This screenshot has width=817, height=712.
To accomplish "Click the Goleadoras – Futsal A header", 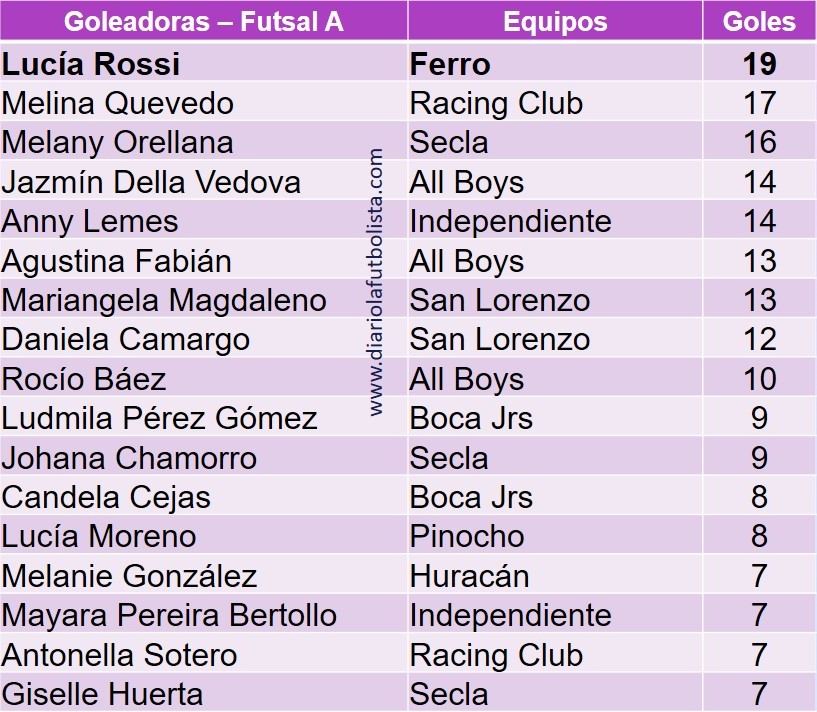I will [x=203, y=21].
